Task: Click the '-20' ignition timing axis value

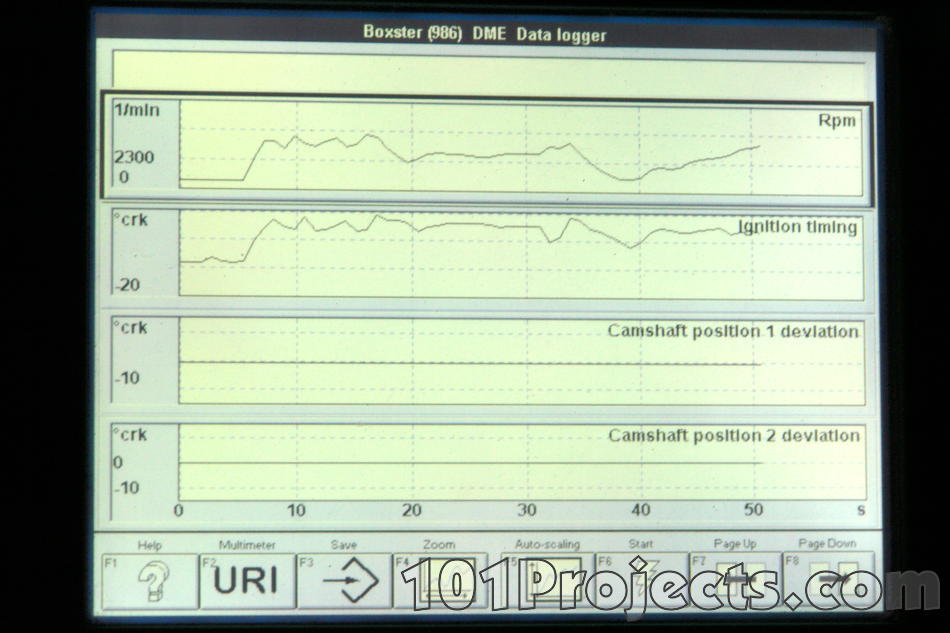Action: pyautogui.click(x=127, y=284)
